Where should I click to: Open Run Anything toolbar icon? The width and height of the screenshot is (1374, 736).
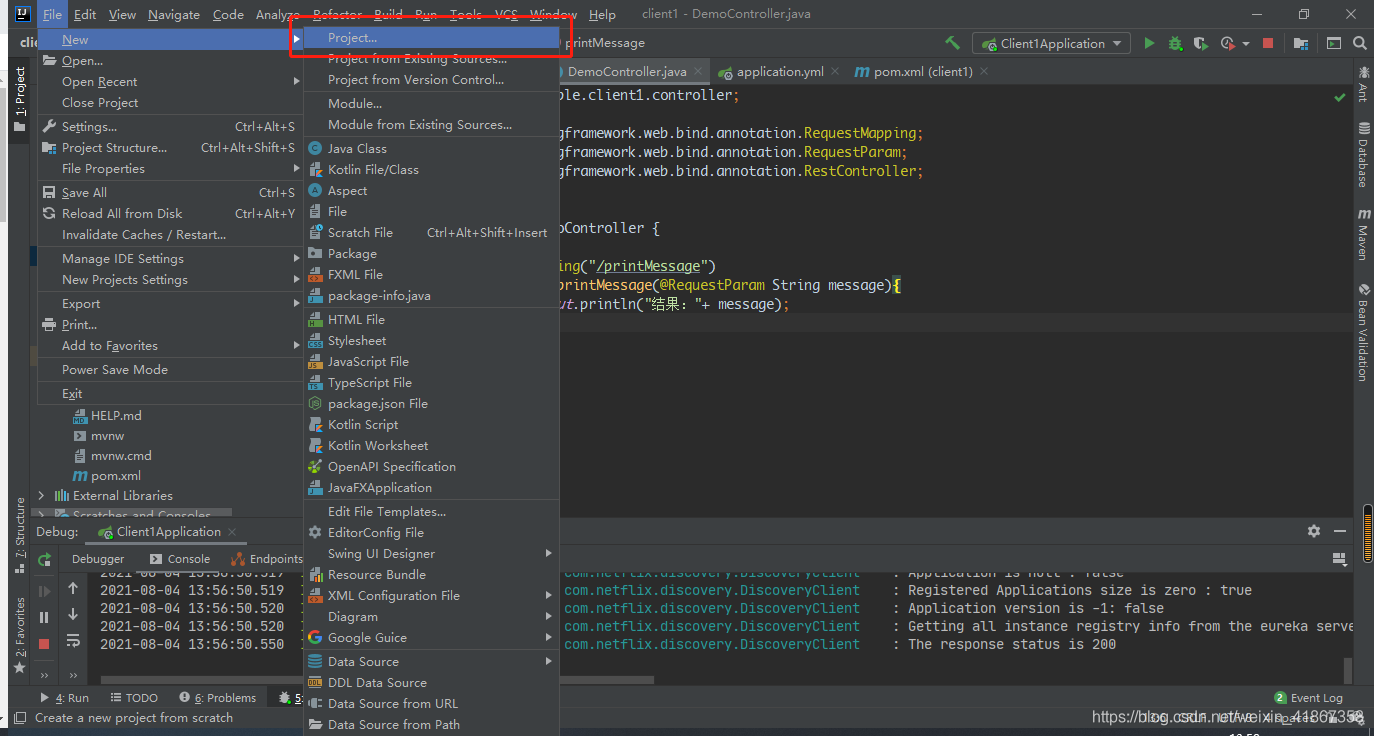coord(1334,43)
